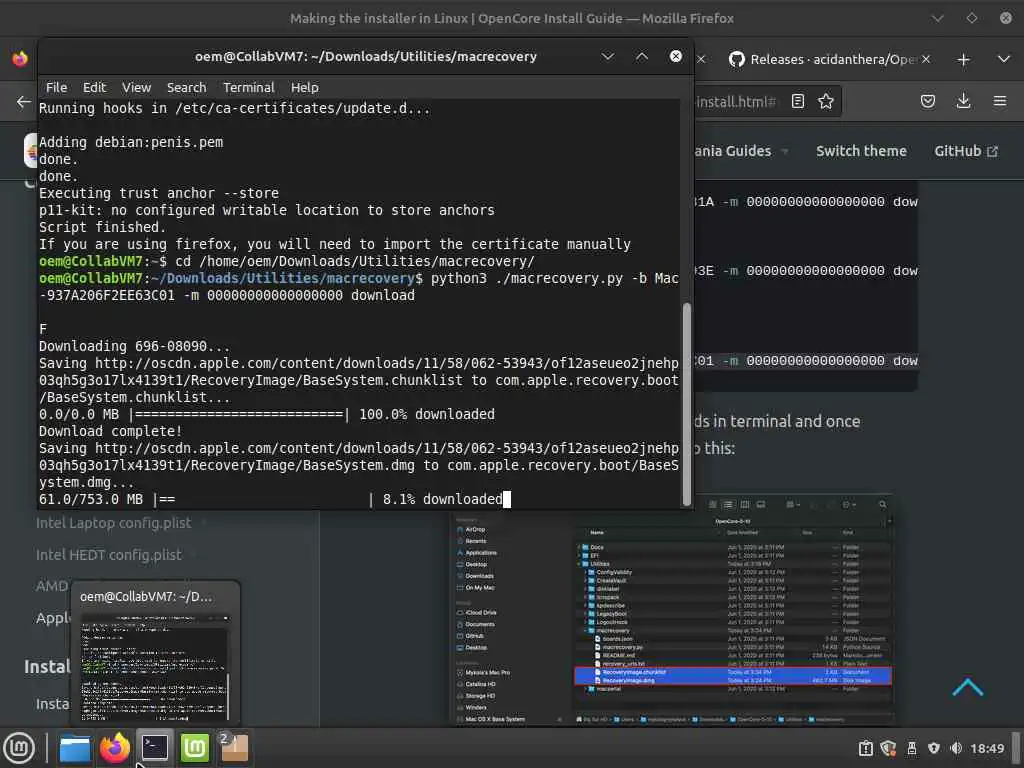
Task: List all Firefox tabs dropdown
Action: [x=1004, y=59]
